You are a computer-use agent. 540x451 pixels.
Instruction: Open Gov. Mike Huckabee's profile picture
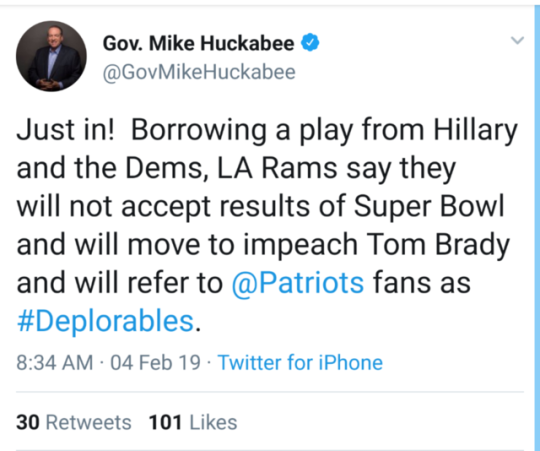click(x=51, y=56)
